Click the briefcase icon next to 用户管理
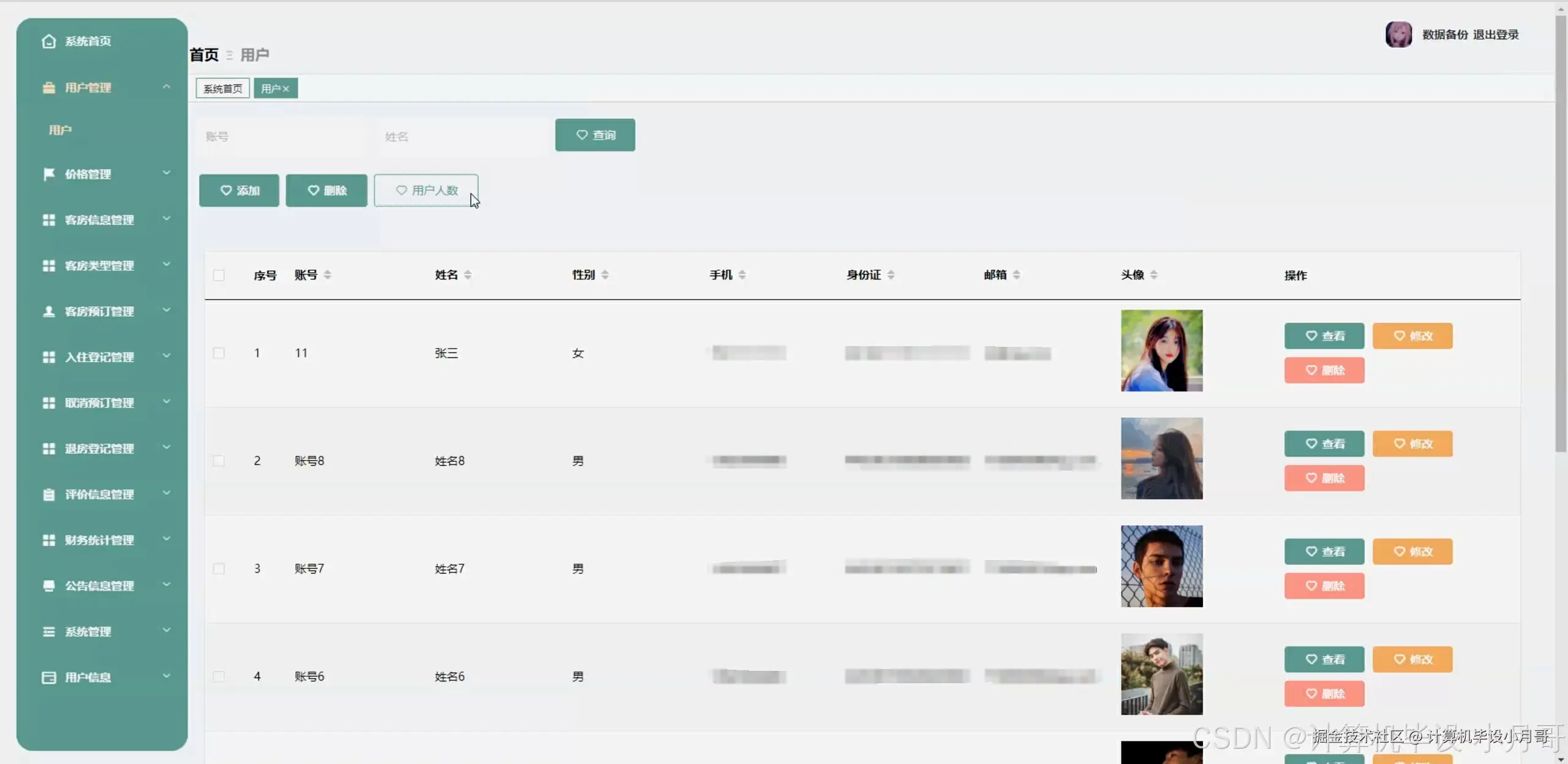This screenshot has width=1568, height=764. tap(49, 88)
